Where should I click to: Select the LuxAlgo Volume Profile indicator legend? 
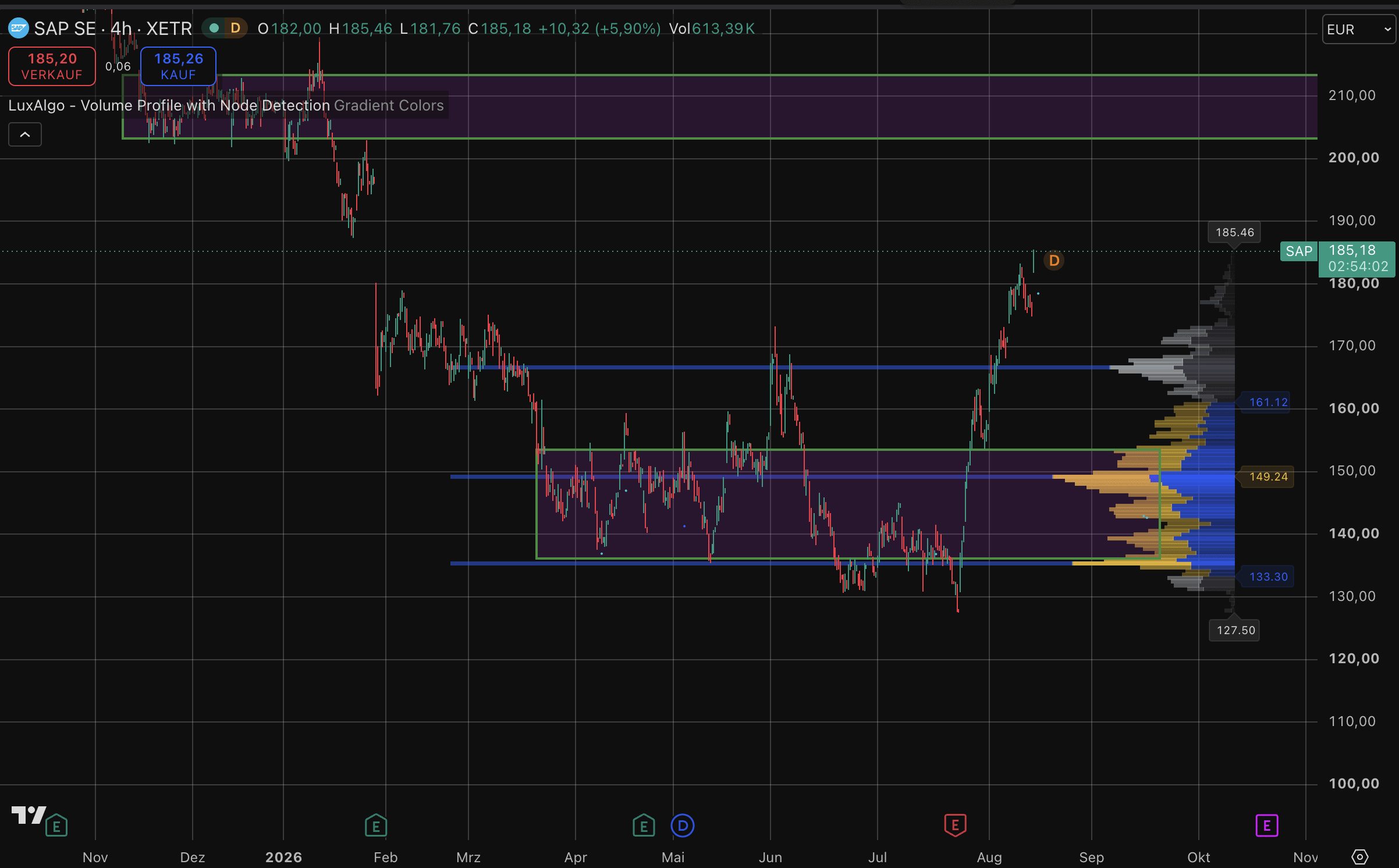click(226, 105)
